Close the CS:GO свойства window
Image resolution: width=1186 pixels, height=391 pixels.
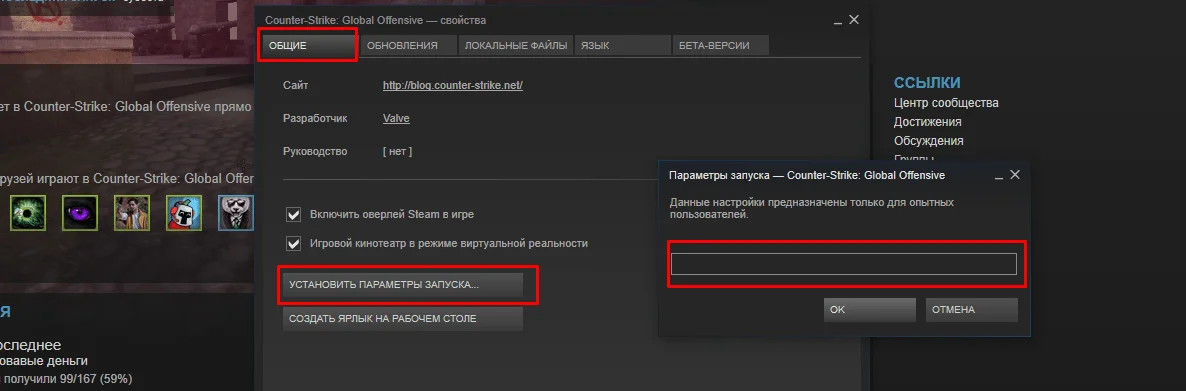click(x=854, y=20)
